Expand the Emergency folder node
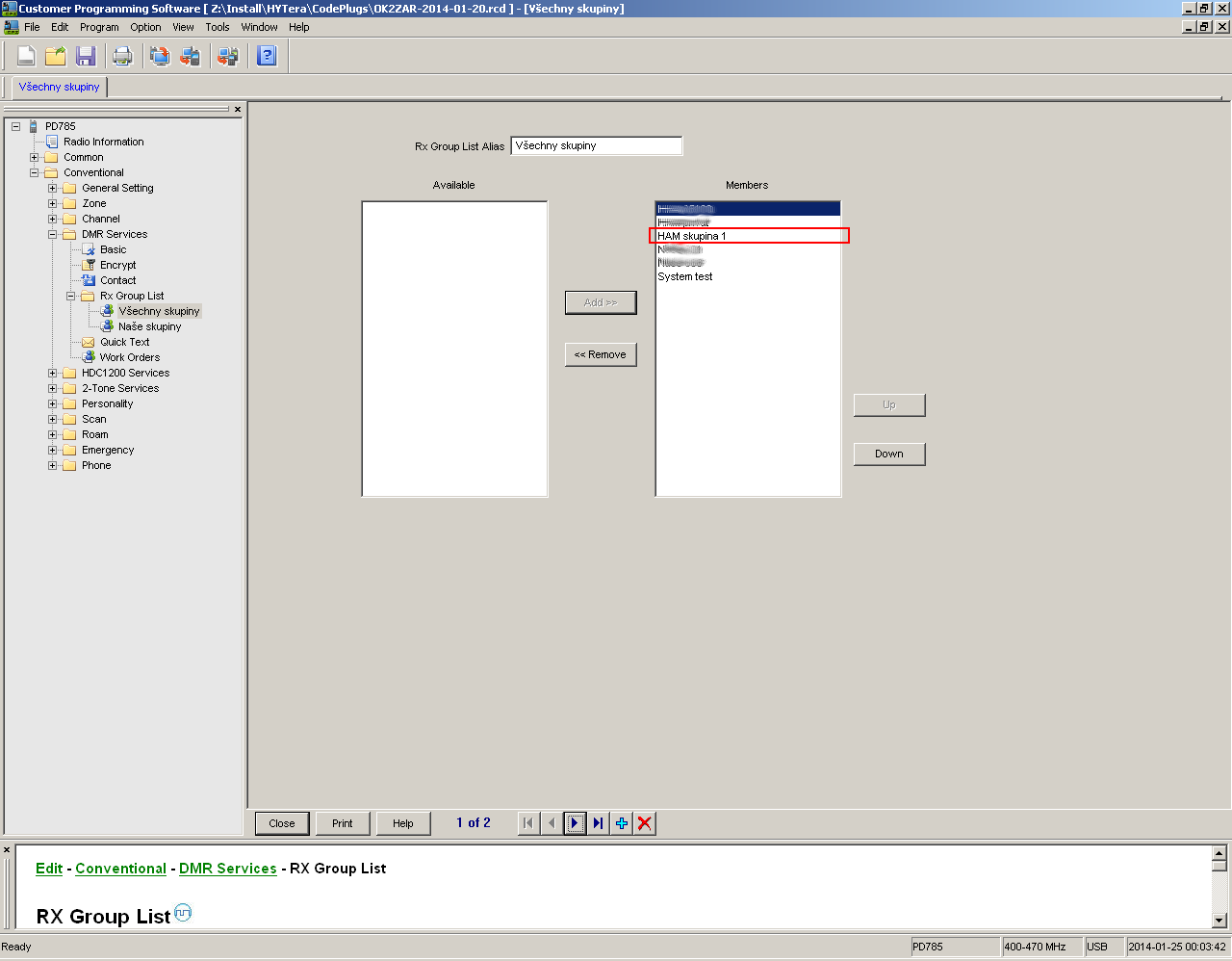The width and height of the screenshot is (1232, 961). pos(53,451)
